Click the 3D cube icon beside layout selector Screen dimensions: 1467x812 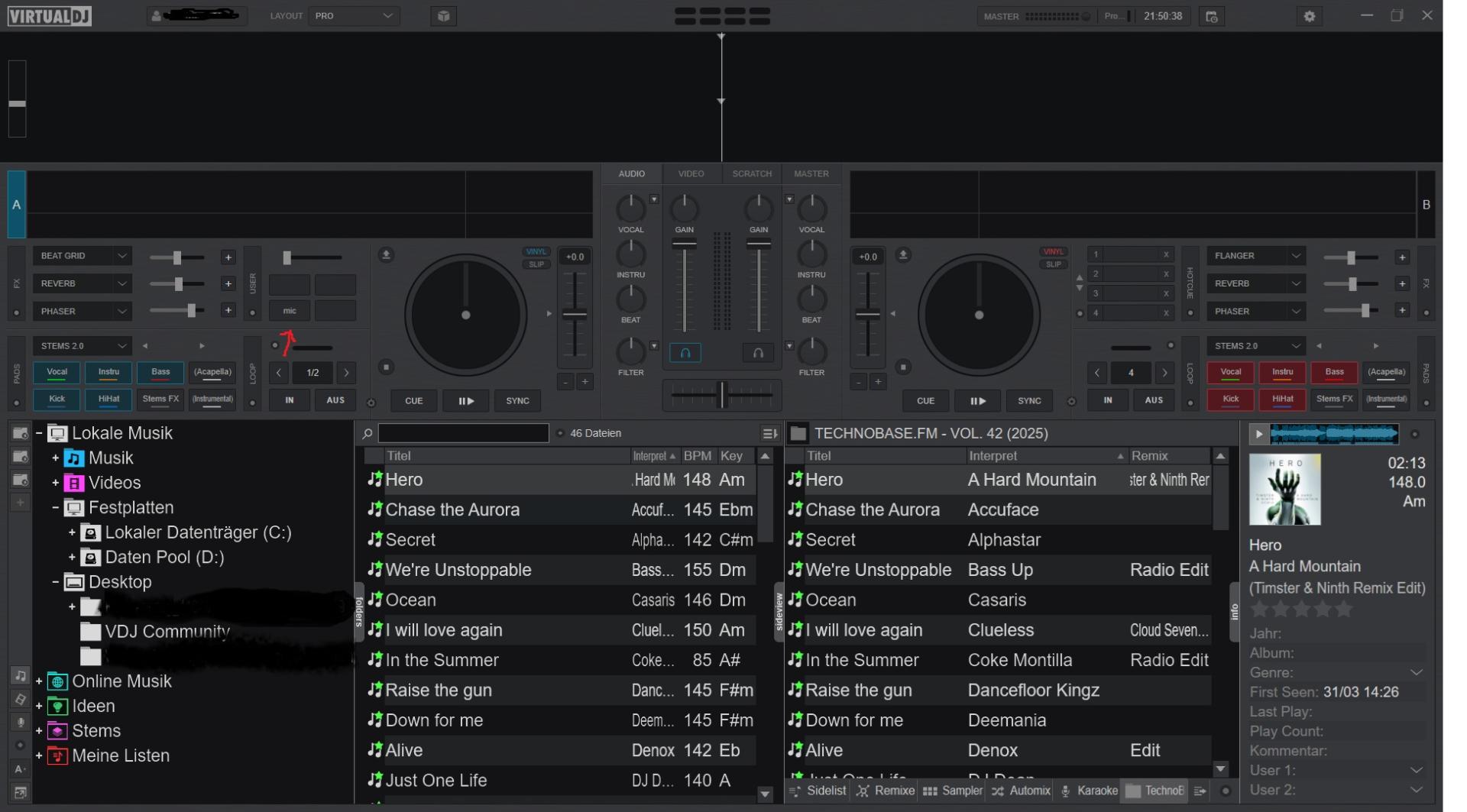click(444, 16)
